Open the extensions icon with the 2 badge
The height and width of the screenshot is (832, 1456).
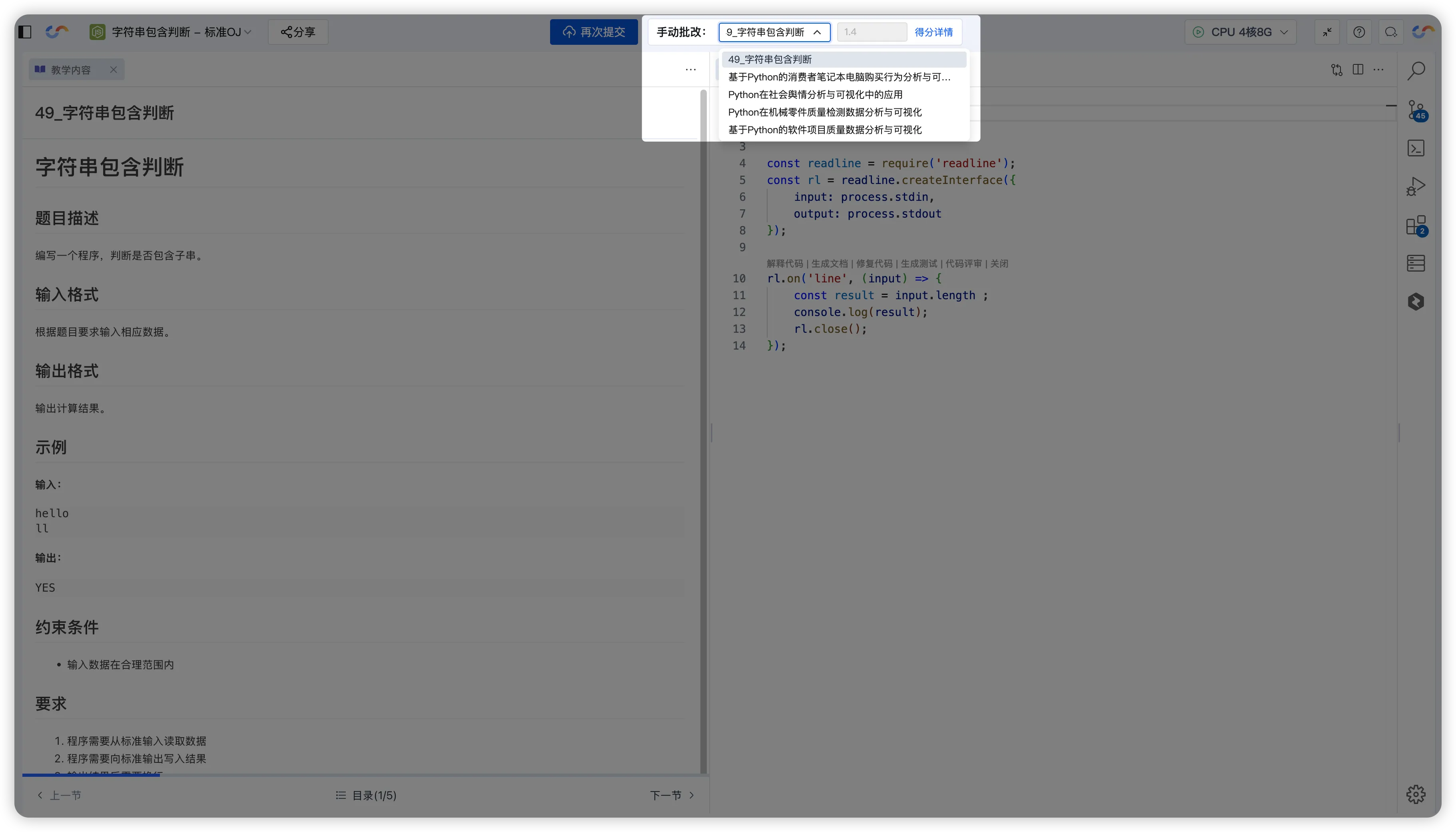1416,225
